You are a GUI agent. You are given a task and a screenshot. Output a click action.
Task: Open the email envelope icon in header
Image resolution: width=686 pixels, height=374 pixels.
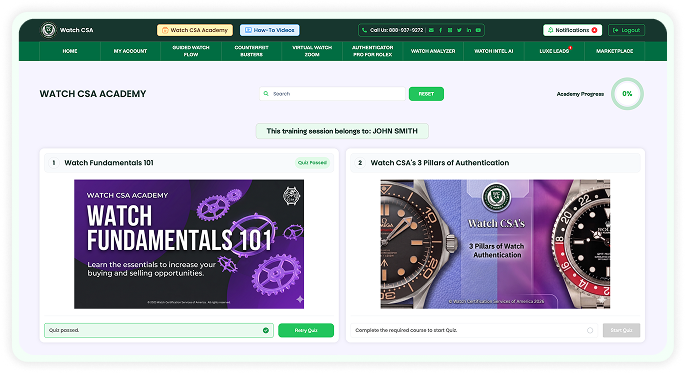(x=431, y=30)
